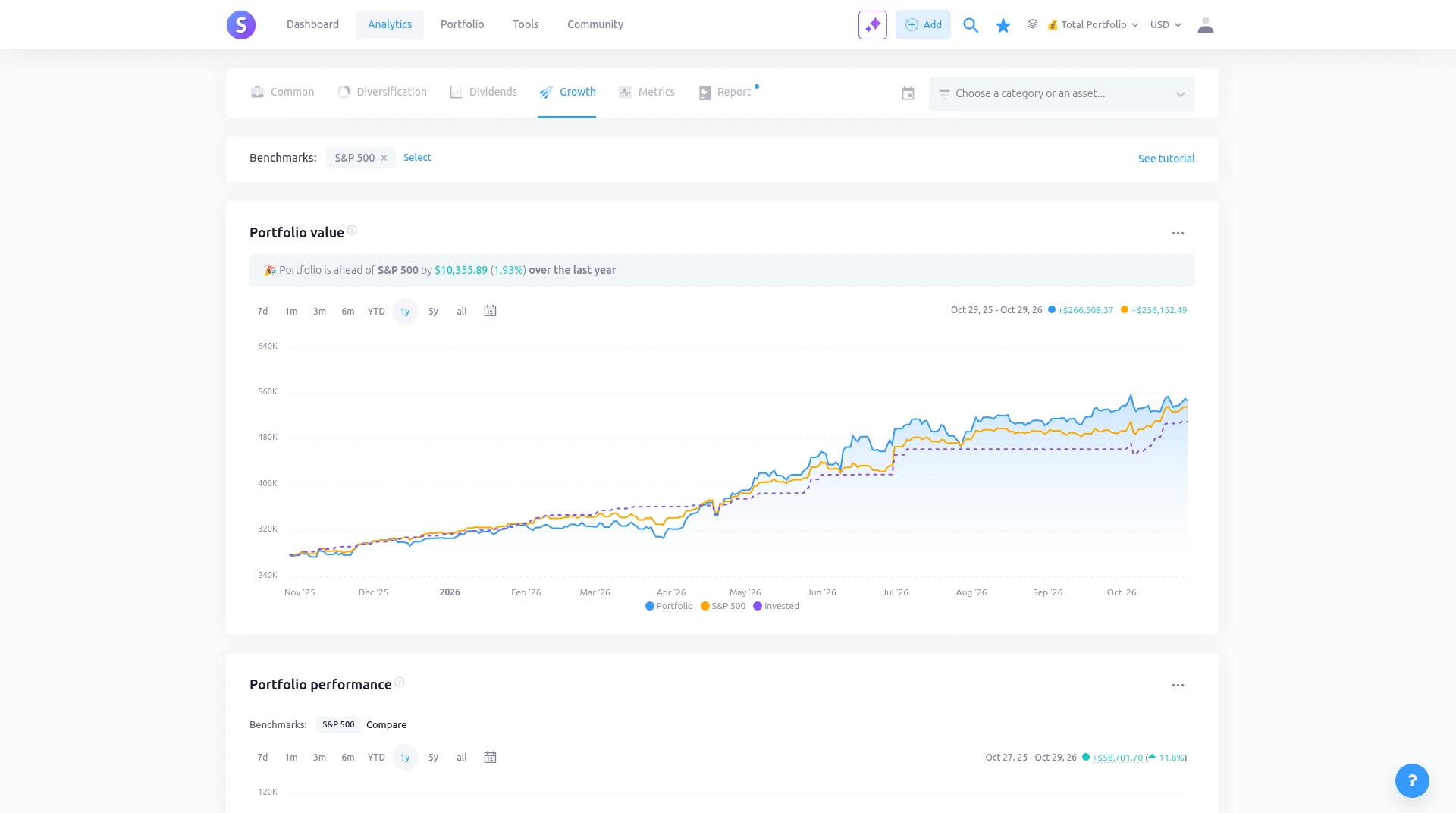Open the USD currency dropdown
Screen dimensions: 1456x813
point(1166,25)
